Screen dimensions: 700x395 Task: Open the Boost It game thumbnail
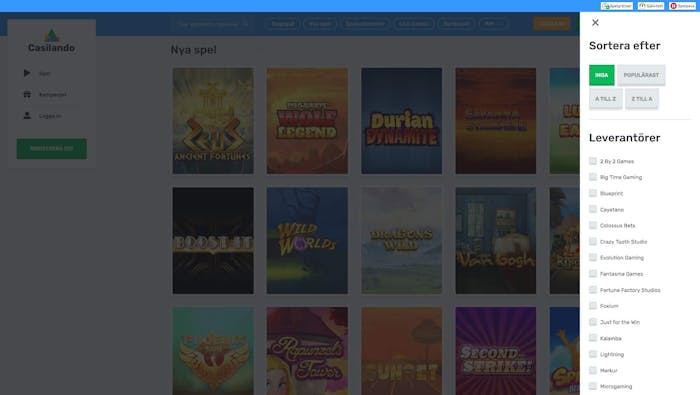point(213,241)
